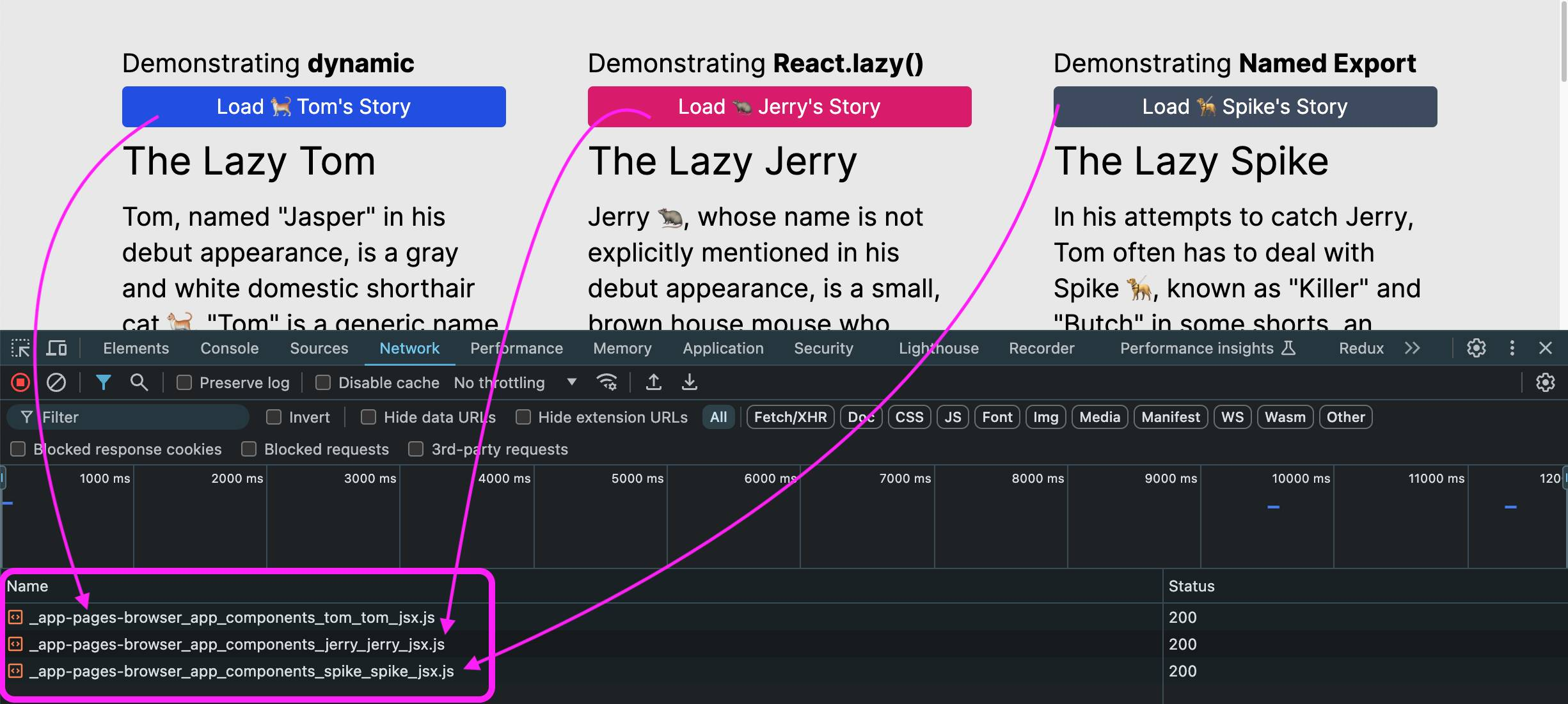Filter requests by Img
This screenshot has width=1568, height=704.
(1046, 418)
